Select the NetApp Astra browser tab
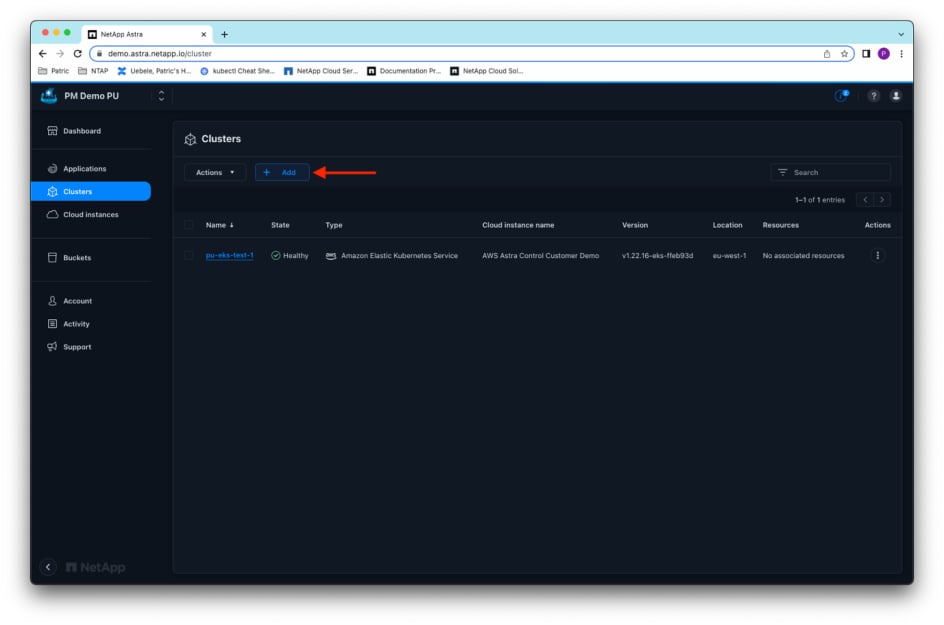Image resolution: width=944 pixels, height=625 pixels. 148,34
